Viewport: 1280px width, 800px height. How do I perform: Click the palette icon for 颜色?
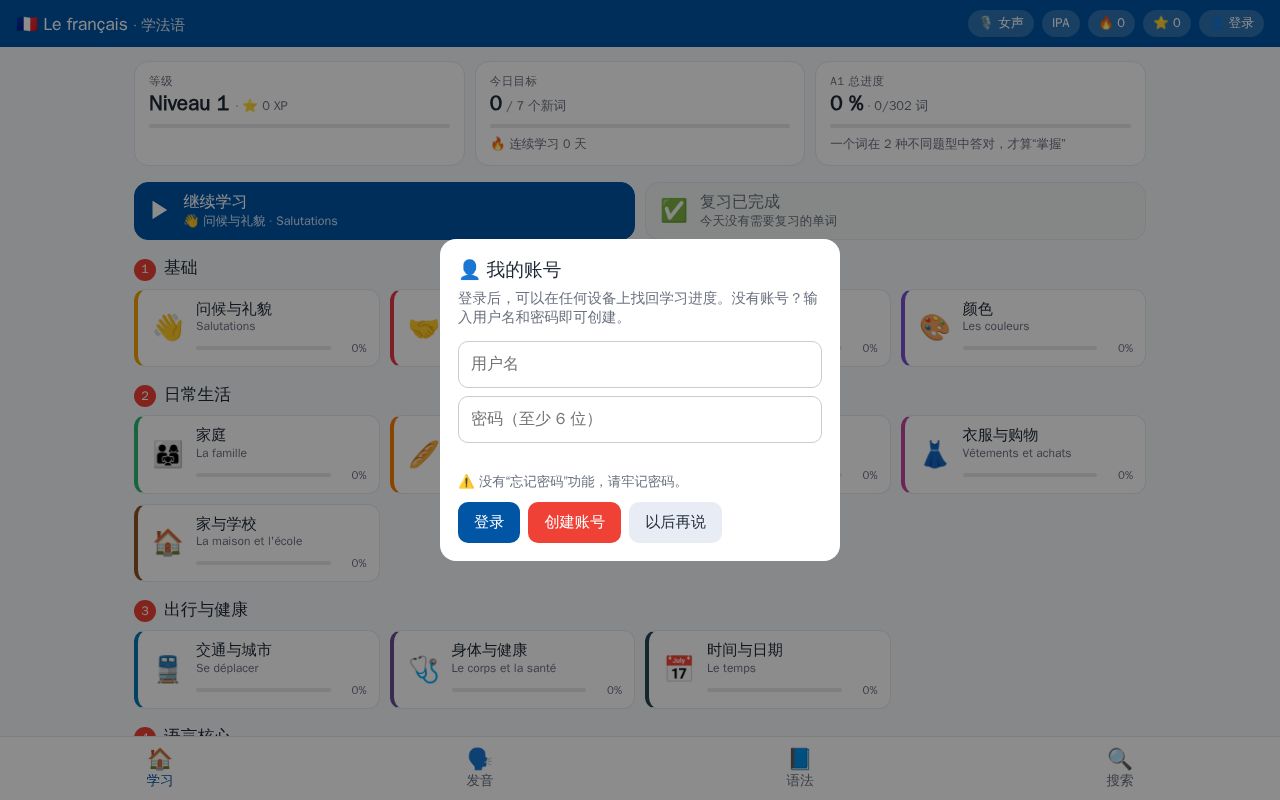click(x=934, y=328)
